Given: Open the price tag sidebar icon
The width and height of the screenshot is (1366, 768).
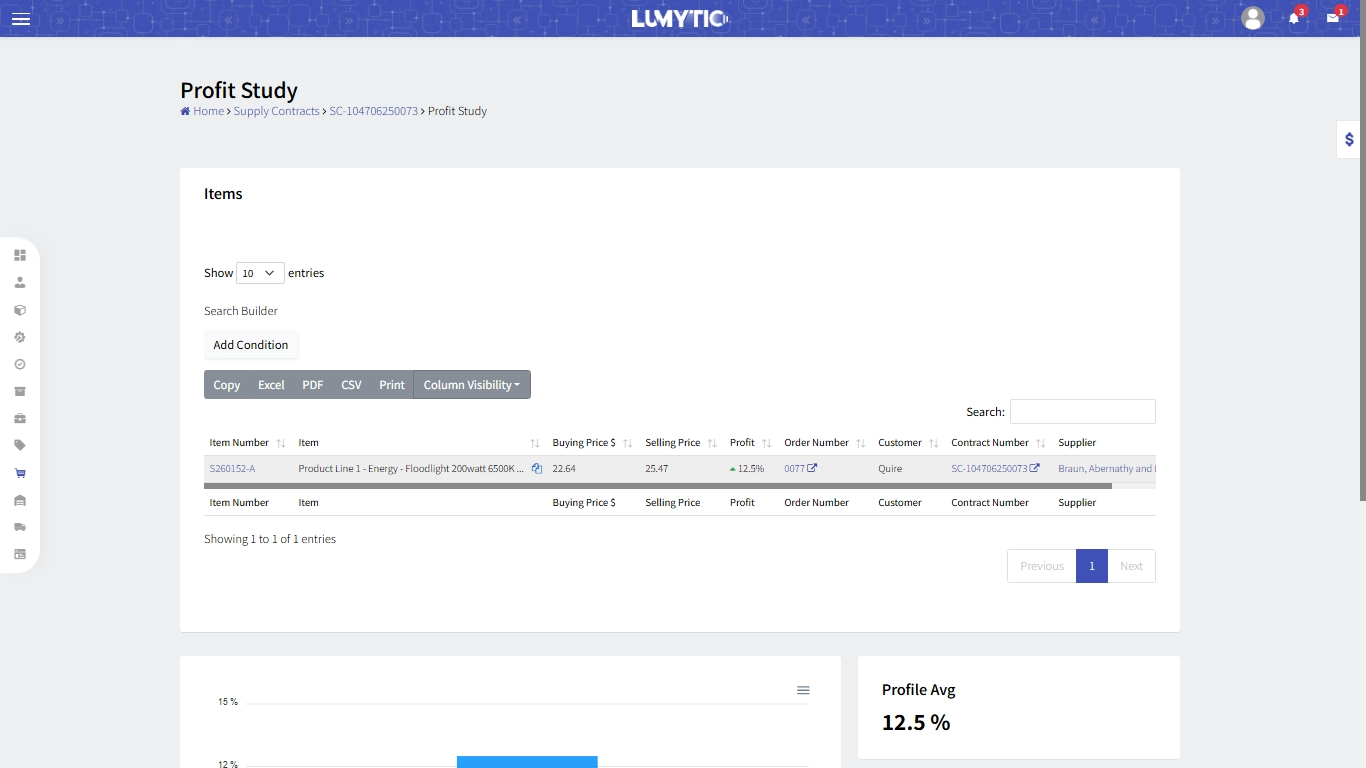Looking at the screenshot, I should pyautogui.click(x=20, y=445).
